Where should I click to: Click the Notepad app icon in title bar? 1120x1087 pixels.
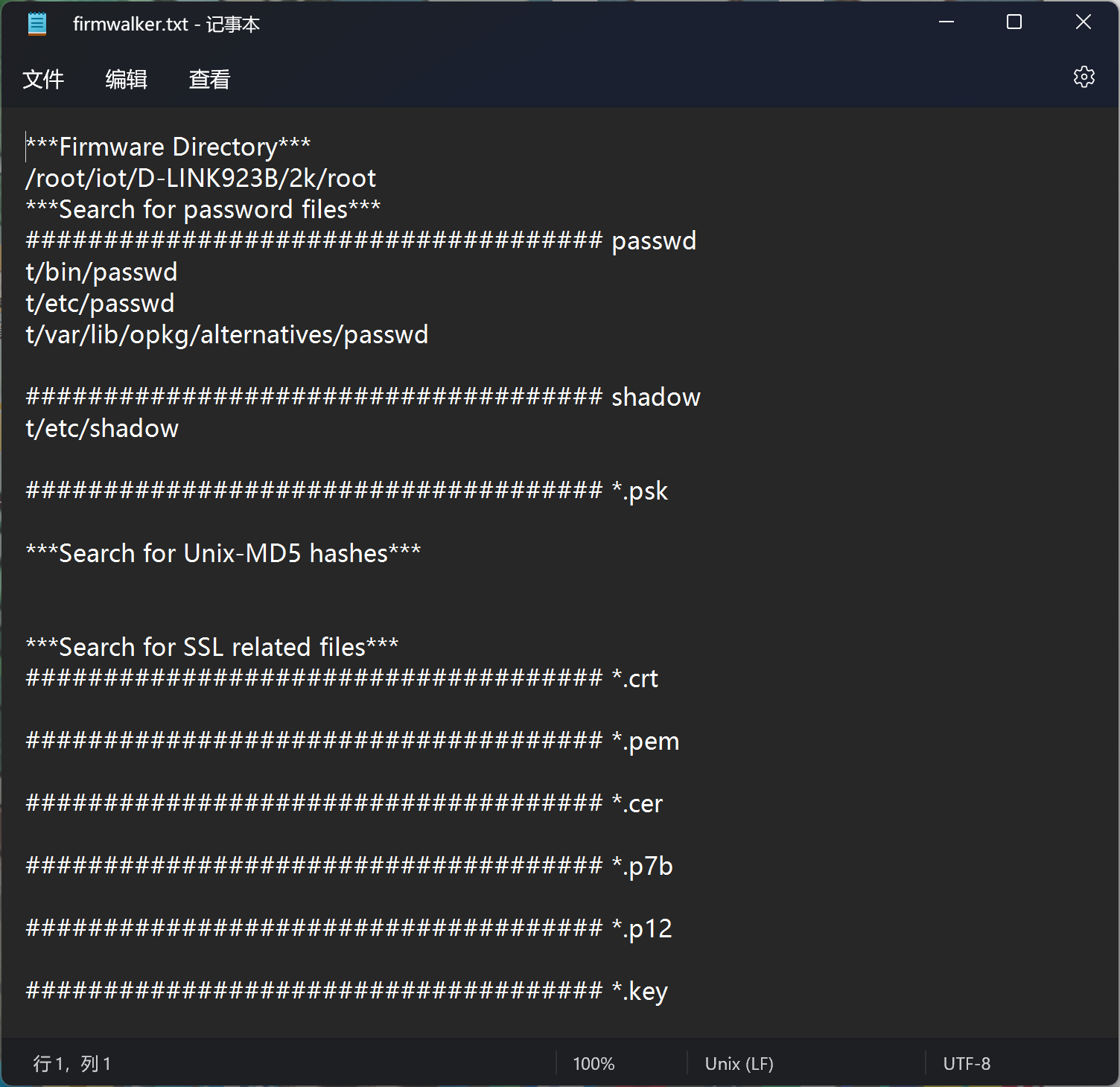pyautogui.click(x=36, y=24)
